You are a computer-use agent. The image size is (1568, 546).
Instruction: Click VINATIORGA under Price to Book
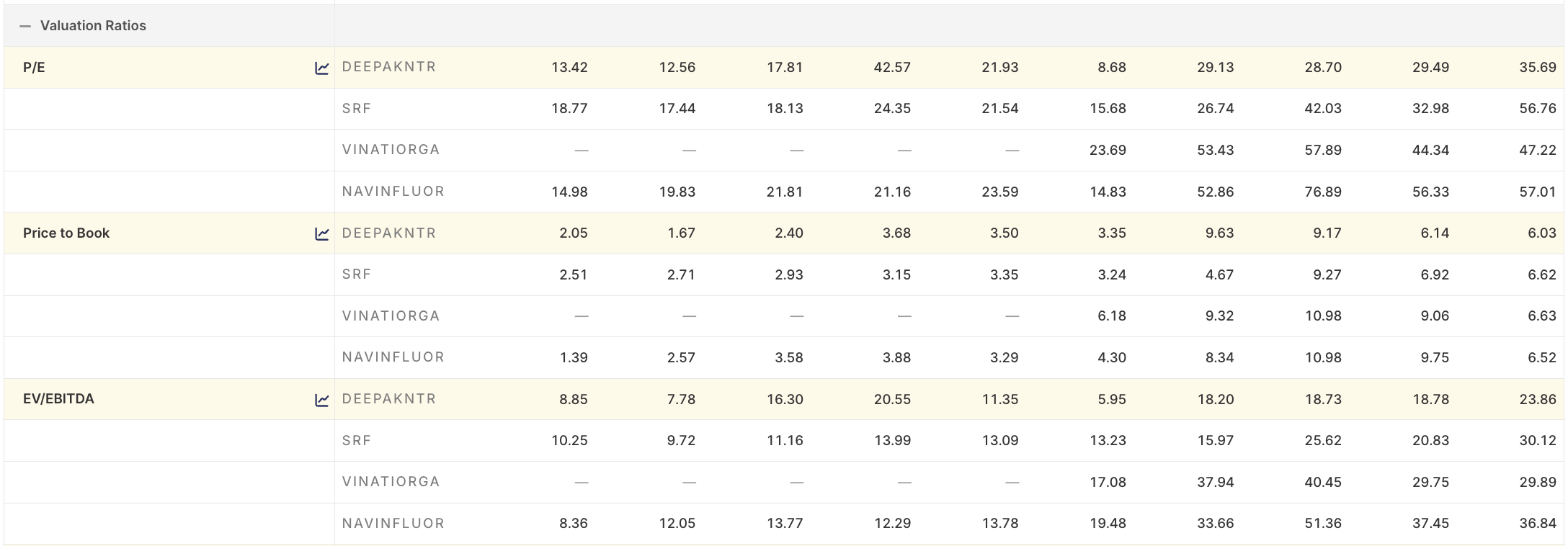pyautogui.click(x=391, y=315)
